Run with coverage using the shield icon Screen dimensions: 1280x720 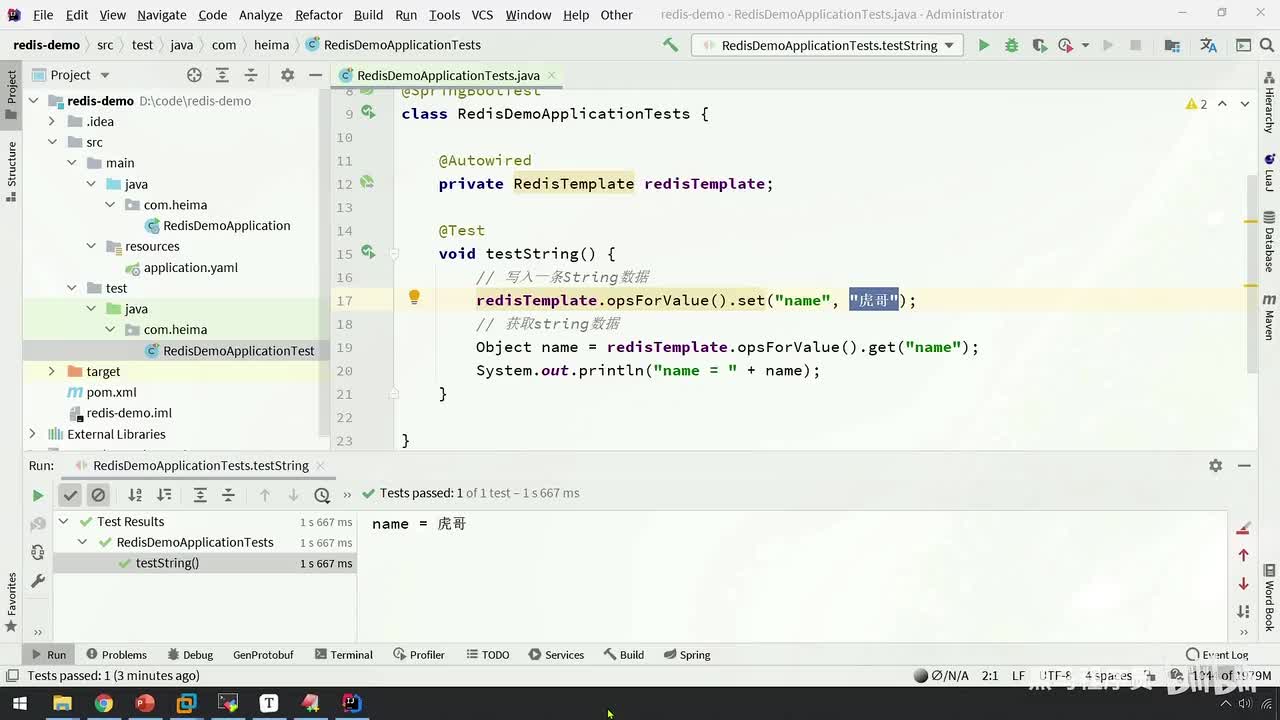[x=1039, y=45]
